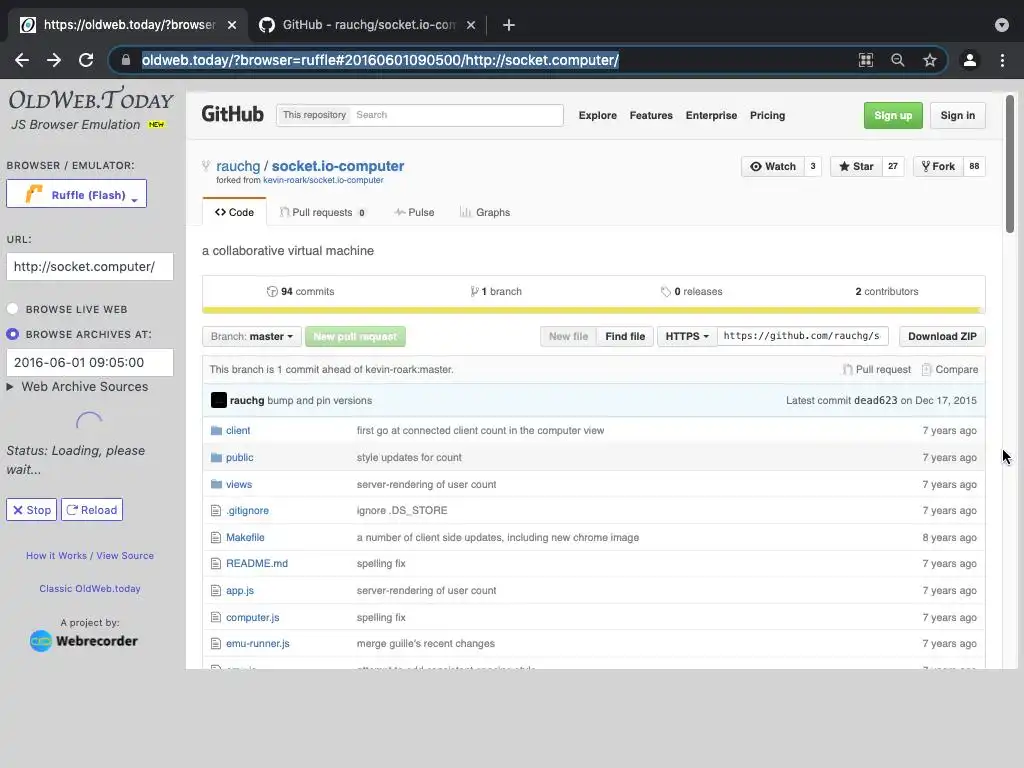Switch to the GitHub browser tab
This screenshot has height=768, width=1024.
point(367,25)
